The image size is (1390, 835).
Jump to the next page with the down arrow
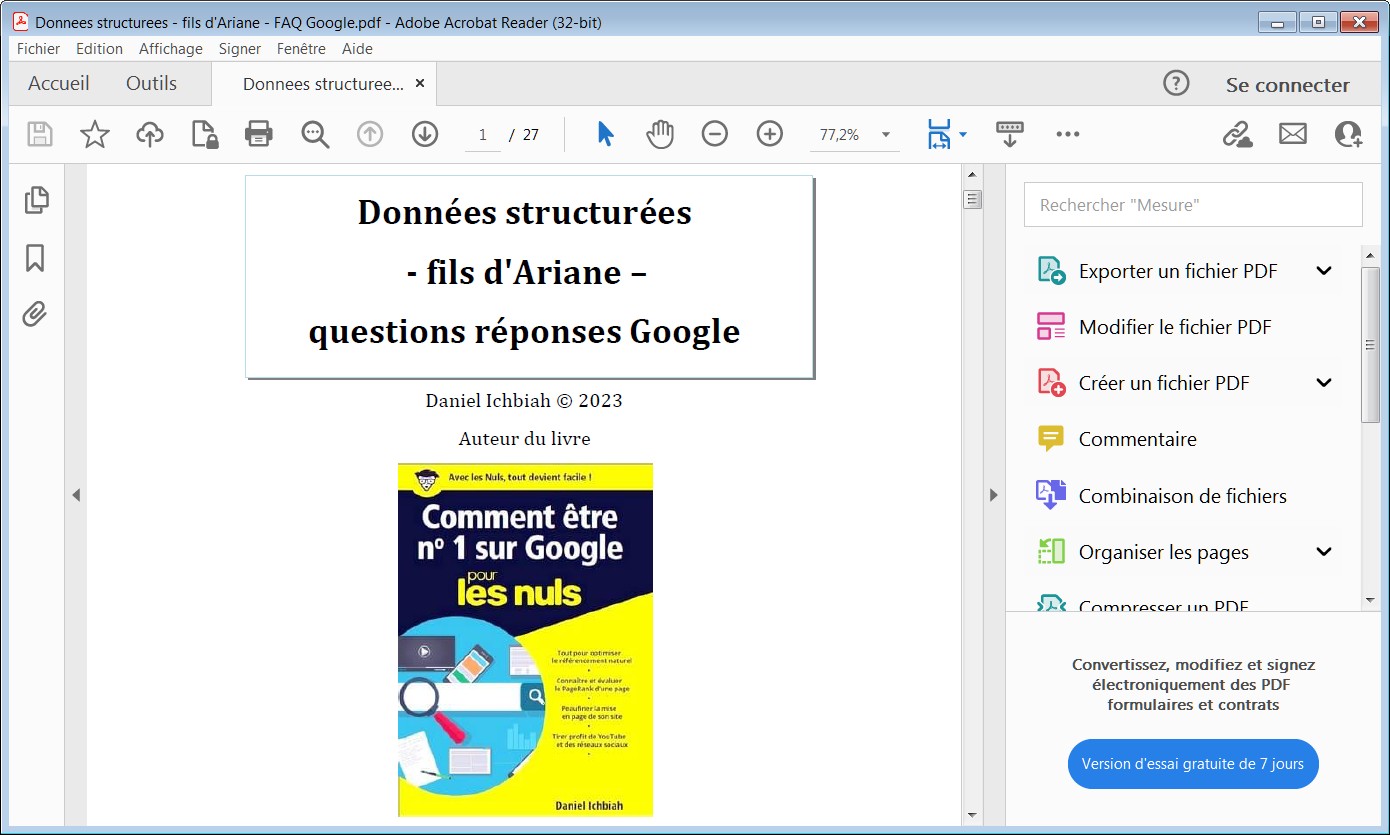424,134
